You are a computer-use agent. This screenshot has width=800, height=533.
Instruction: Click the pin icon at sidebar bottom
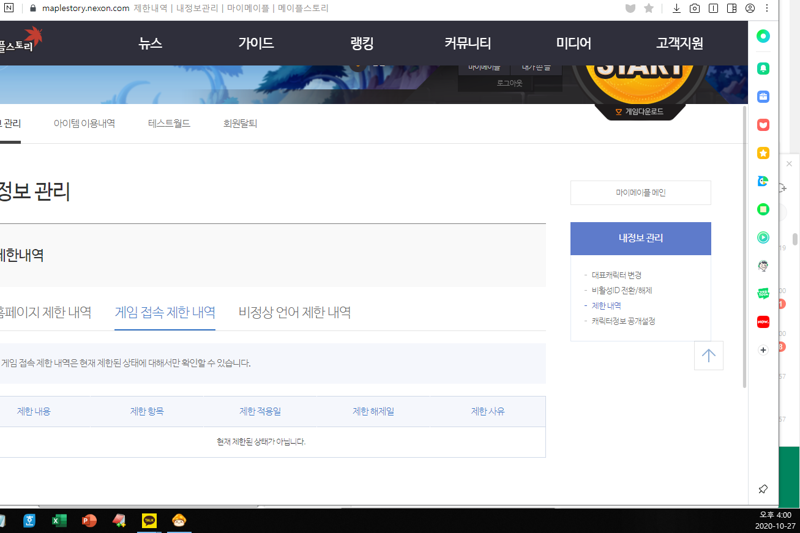[x=763, y=489]
